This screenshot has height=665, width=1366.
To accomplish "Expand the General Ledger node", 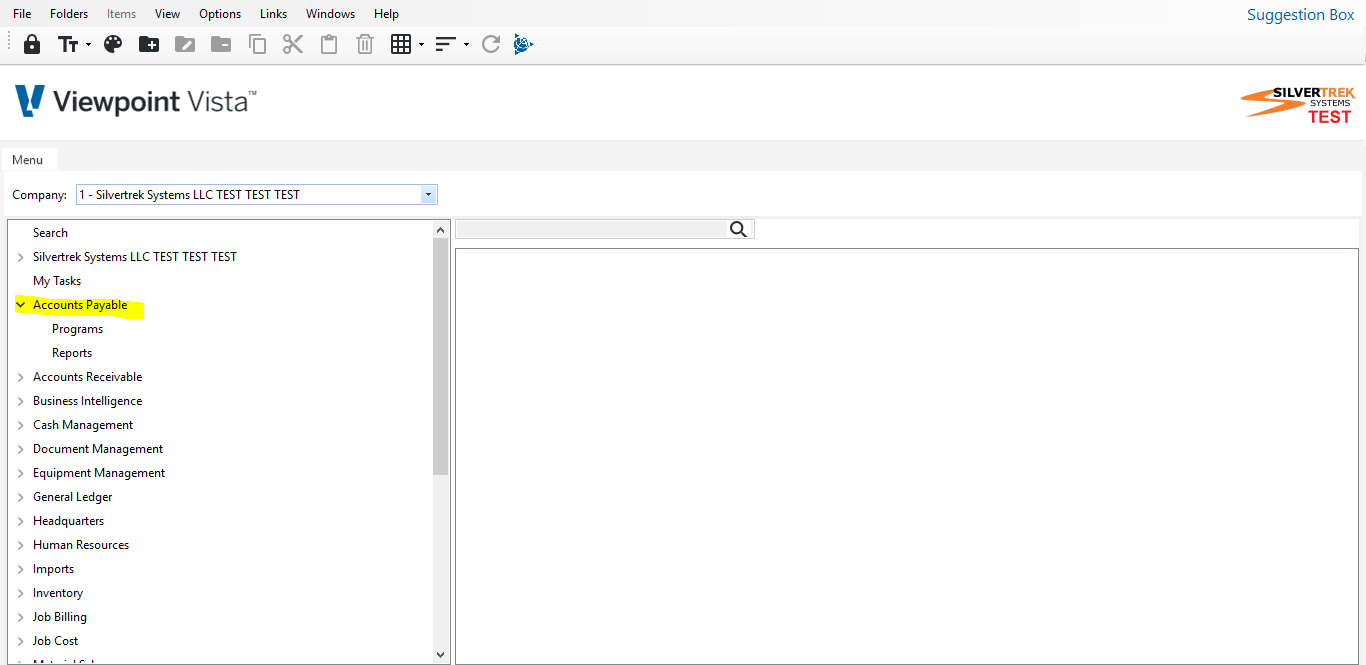I will pyautogui.click(x=21, y=497).
